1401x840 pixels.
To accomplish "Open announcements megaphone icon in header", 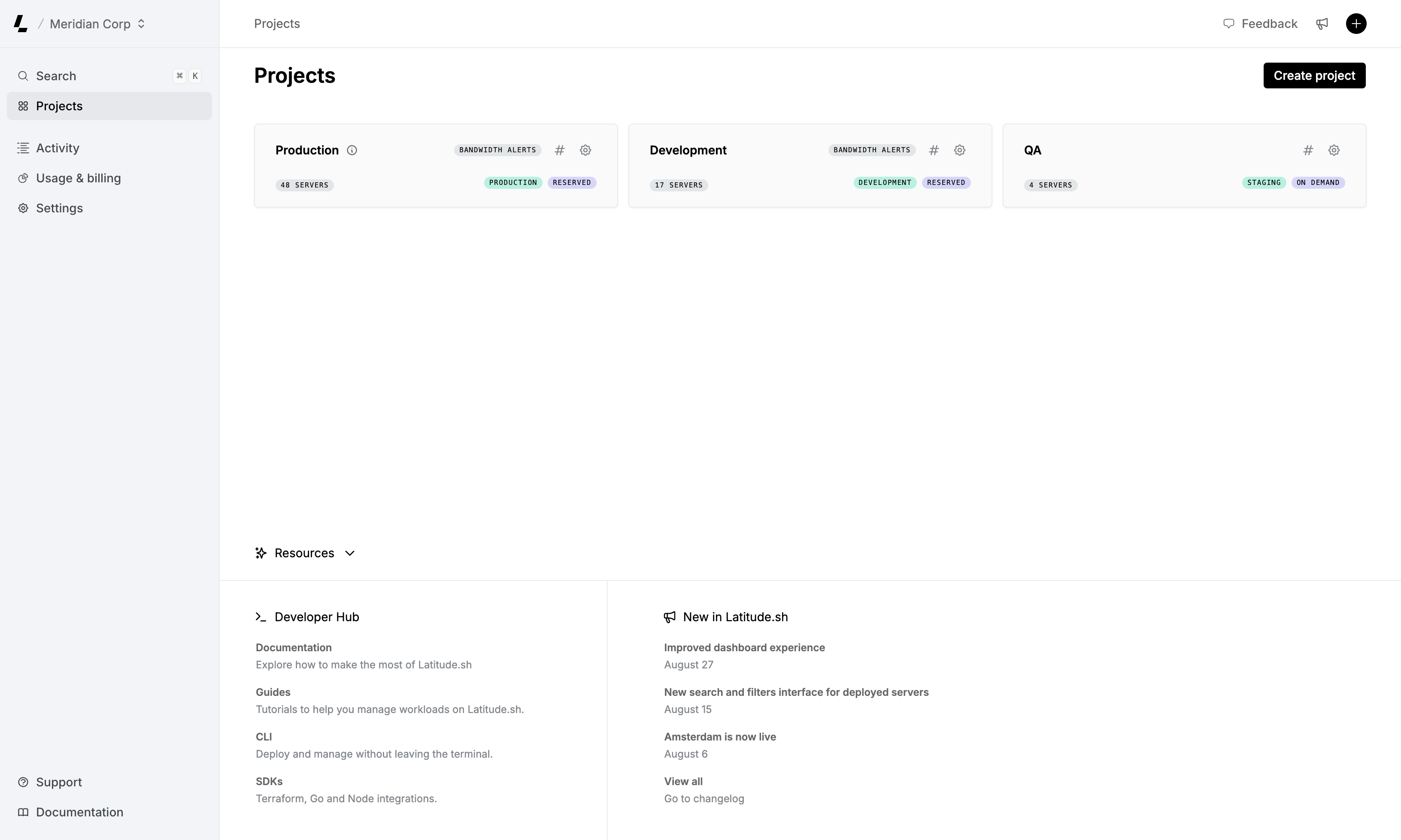I will point(1322,24).
